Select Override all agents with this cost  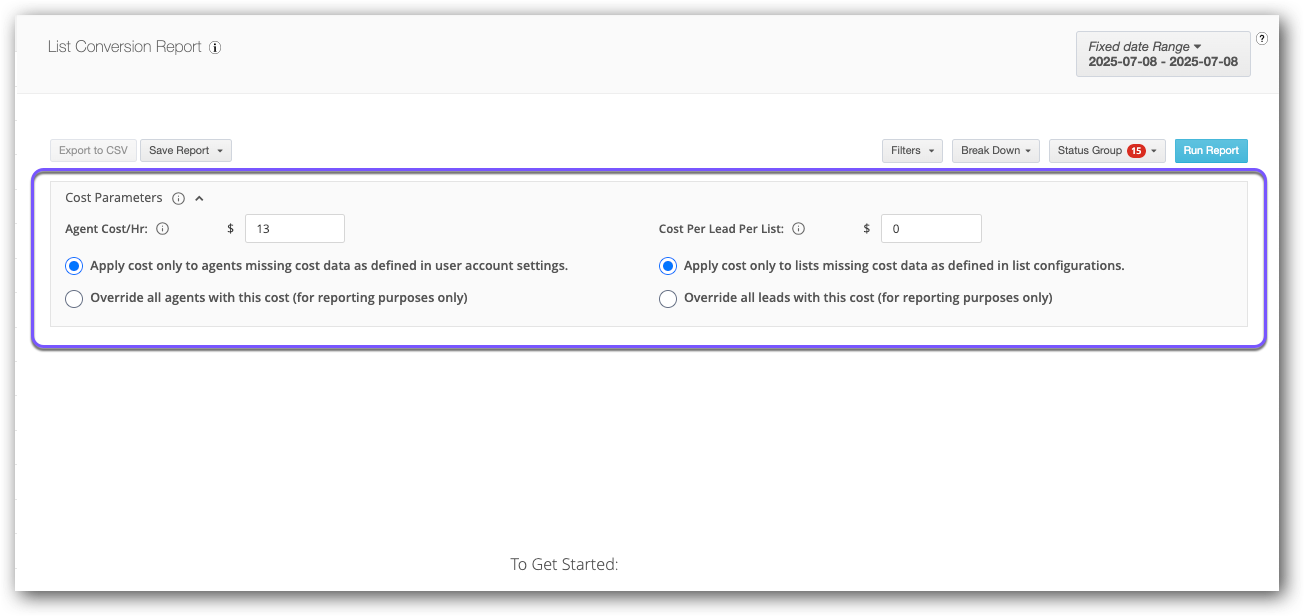[x=74, y=298]
